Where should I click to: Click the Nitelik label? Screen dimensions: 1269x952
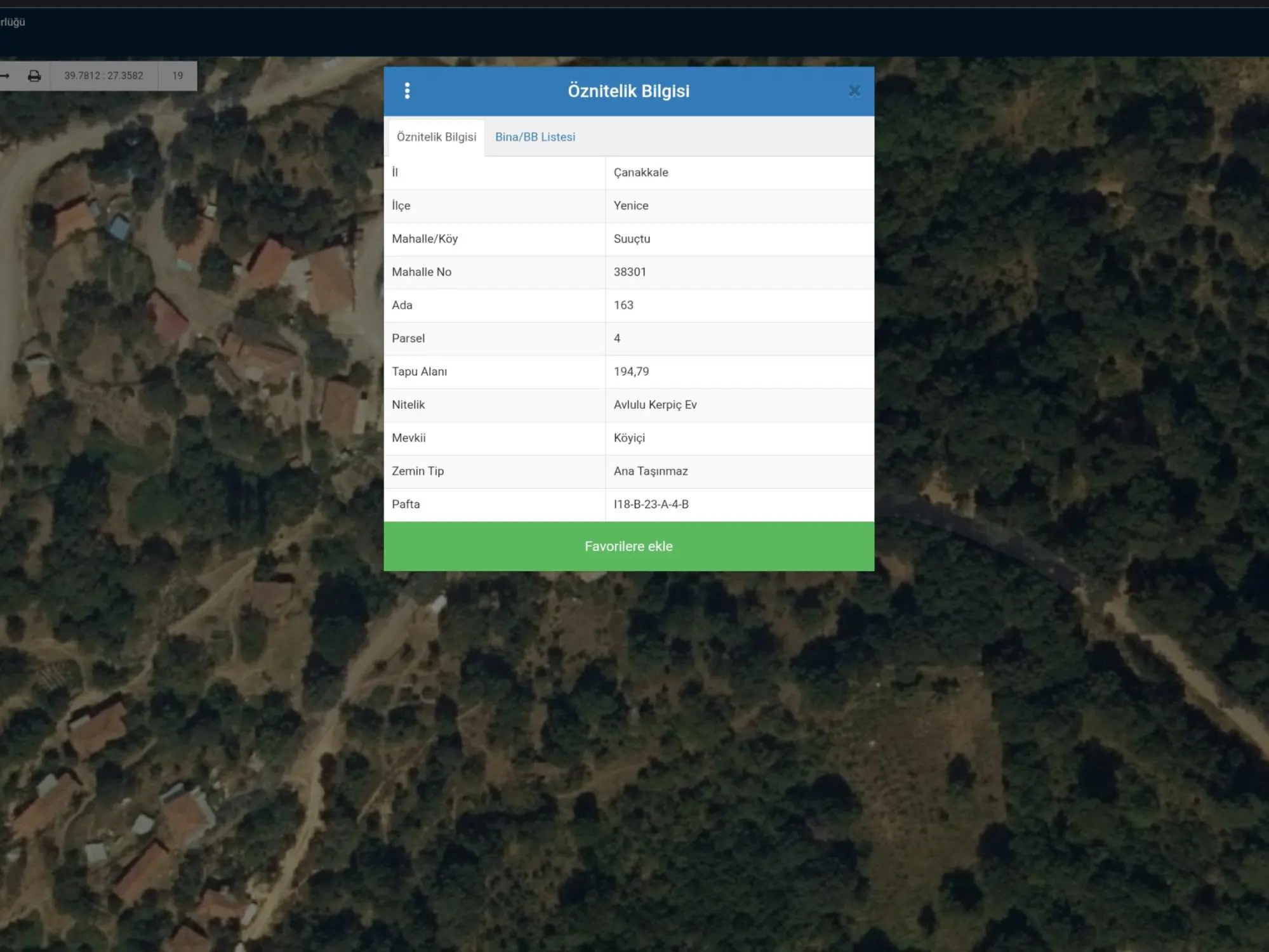coord(408,405)
